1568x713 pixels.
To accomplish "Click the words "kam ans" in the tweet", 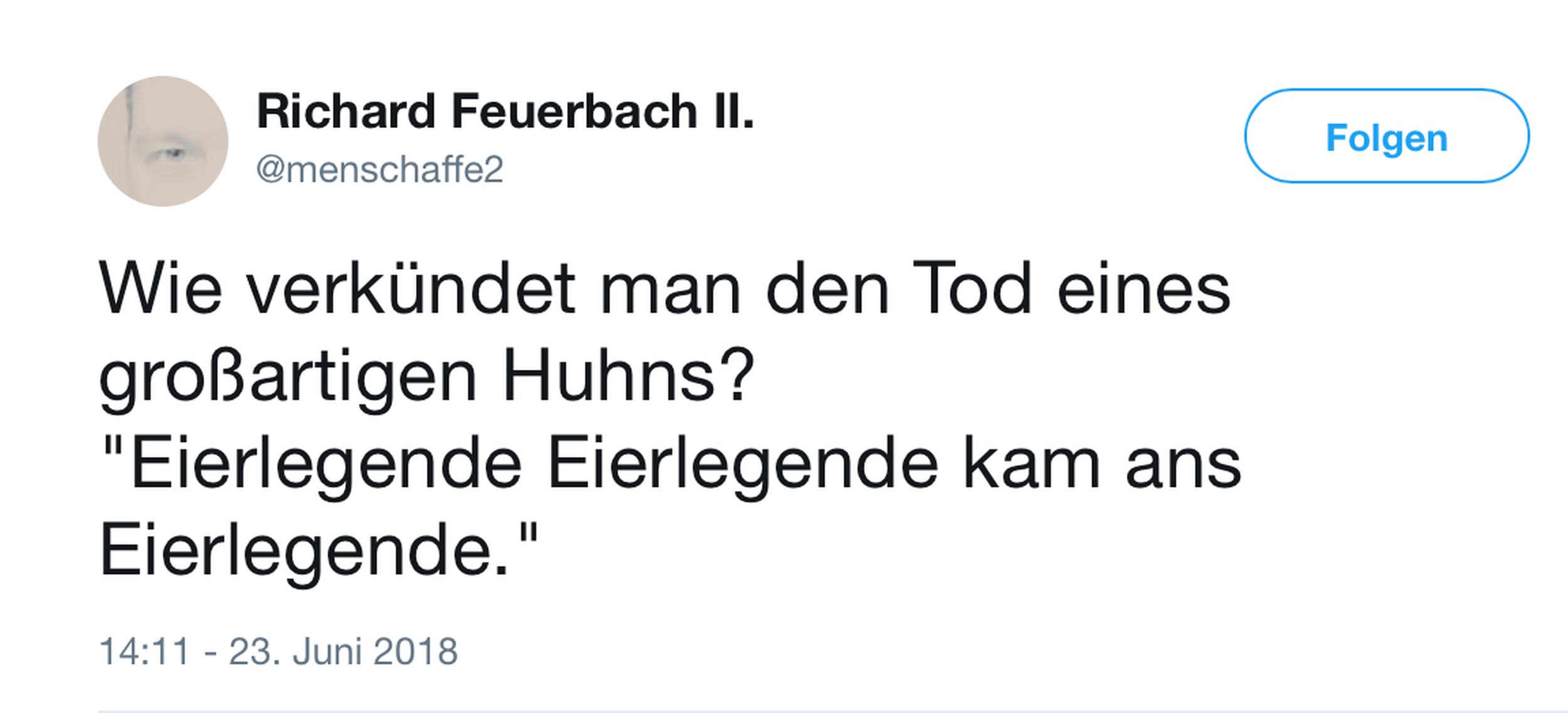I will 1101,465.
